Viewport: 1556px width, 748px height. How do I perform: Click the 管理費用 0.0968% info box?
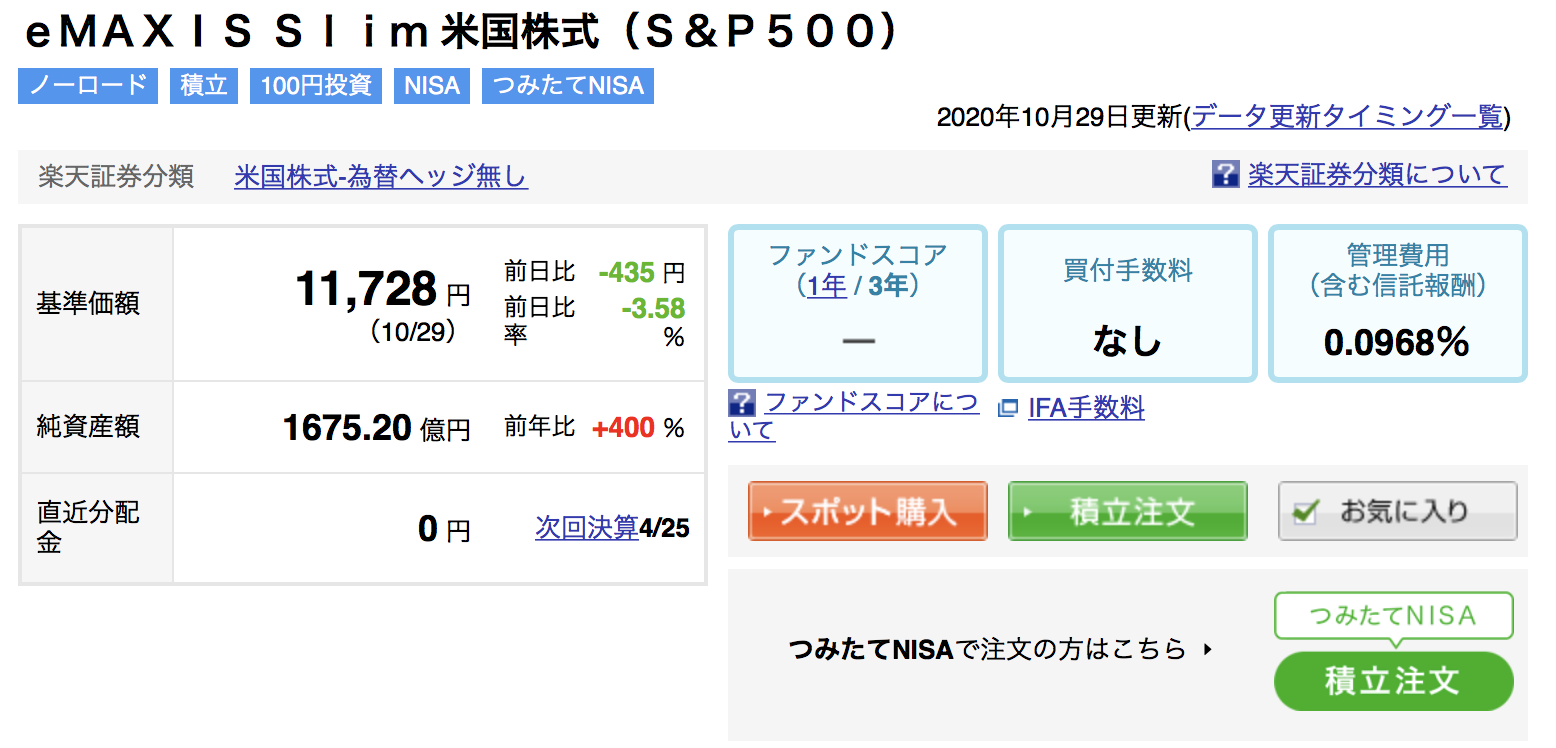coord(1397,304)
